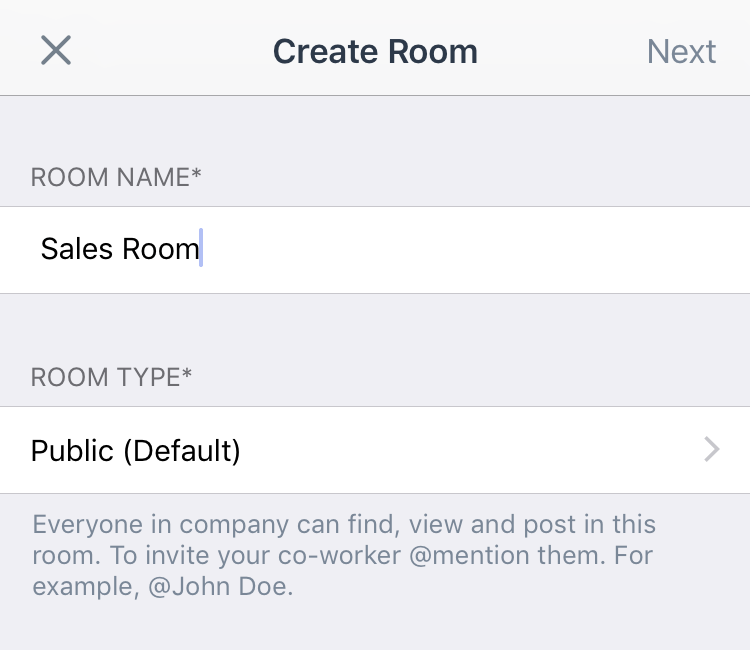Click the room visibility description text
Viewport: 750px width, 650px height.
(x=343, y=555)
